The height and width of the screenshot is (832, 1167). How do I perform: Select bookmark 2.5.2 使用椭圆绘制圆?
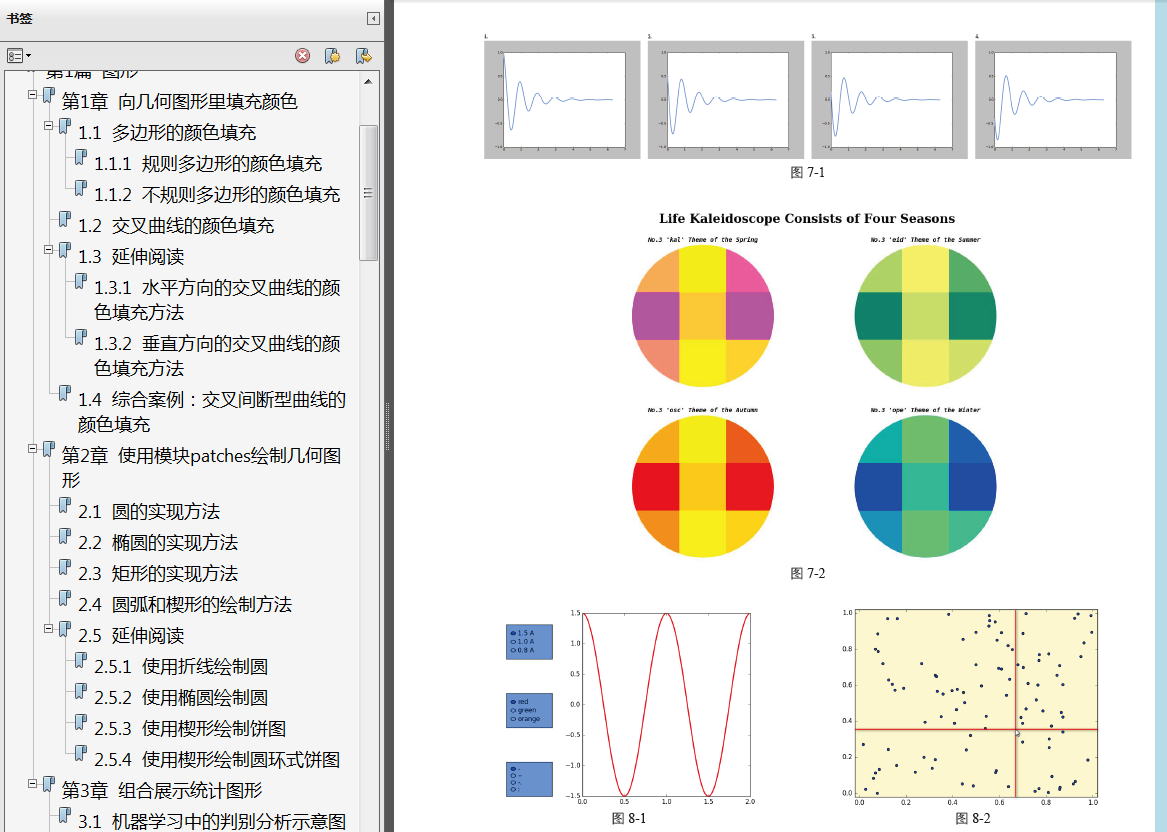(181, 698)
